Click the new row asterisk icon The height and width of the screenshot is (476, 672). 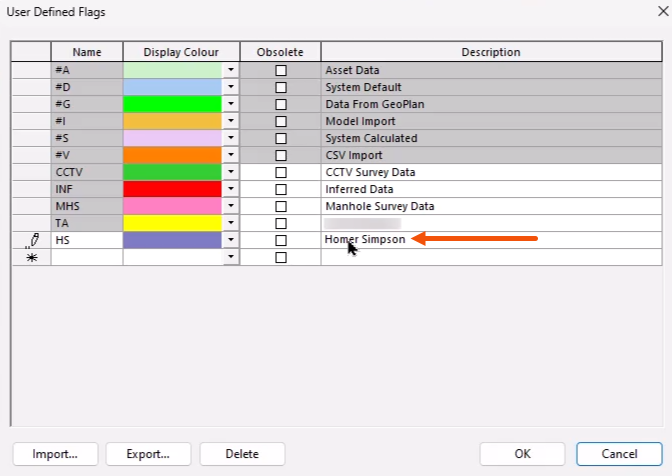pyautogui.click(x=32, y=257)
